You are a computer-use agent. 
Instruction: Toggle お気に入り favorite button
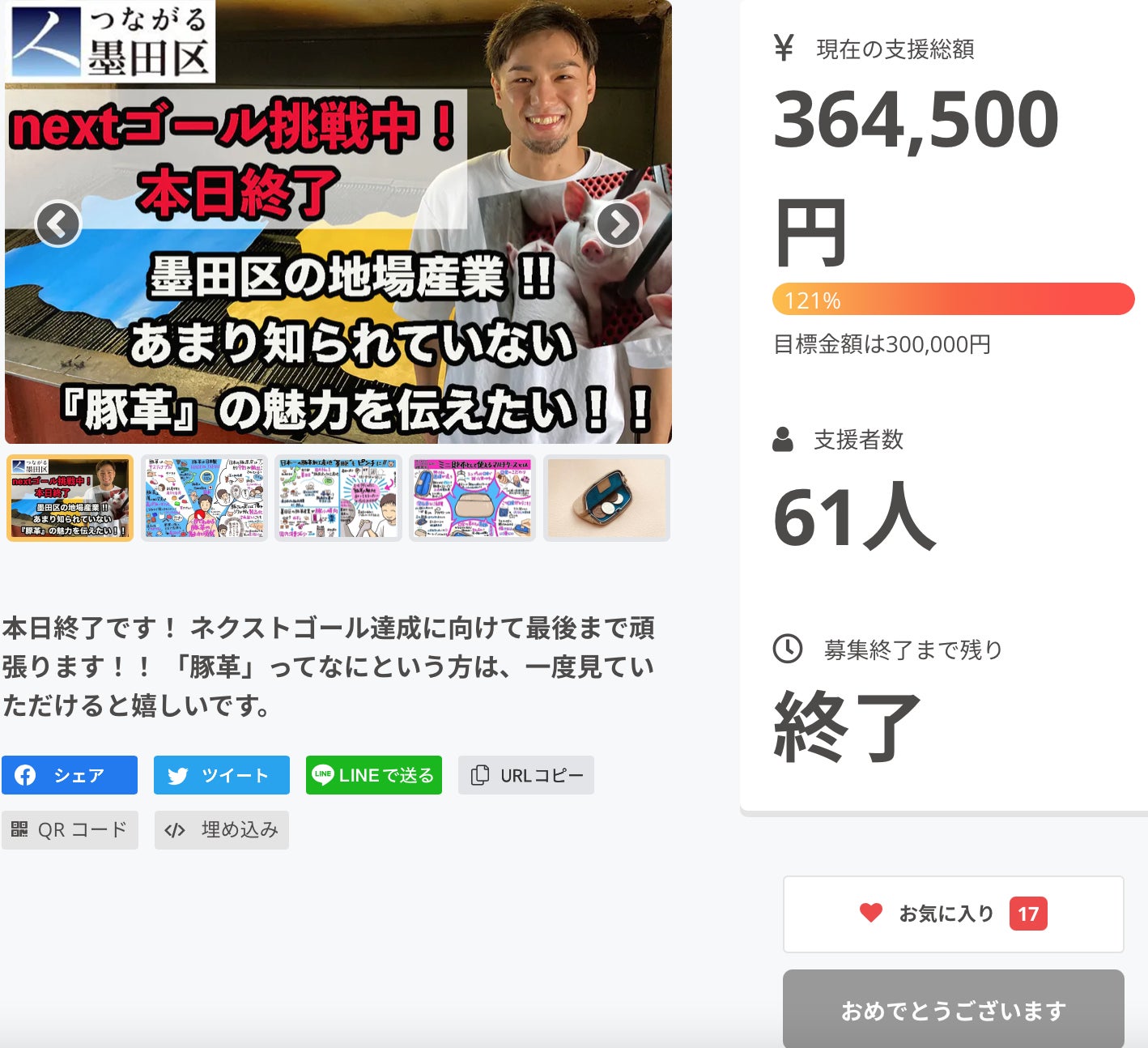954,914
